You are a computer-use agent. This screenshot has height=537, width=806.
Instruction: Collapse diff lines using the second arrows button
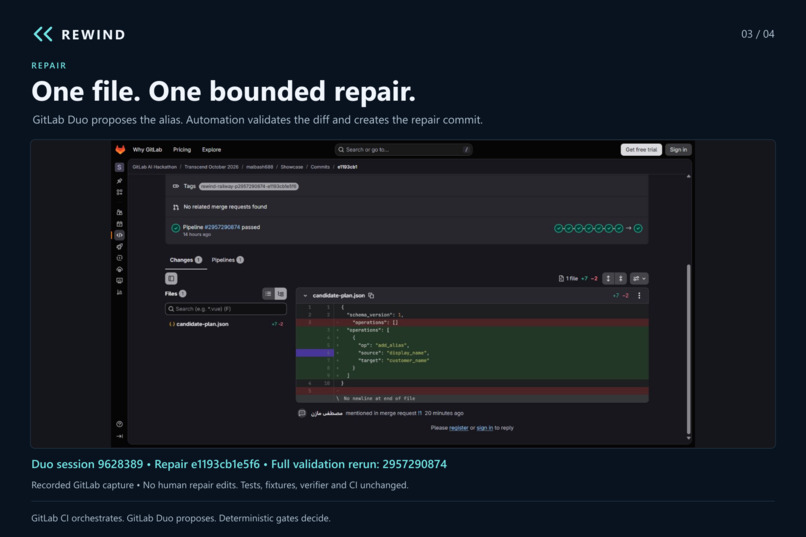[620, 279]
